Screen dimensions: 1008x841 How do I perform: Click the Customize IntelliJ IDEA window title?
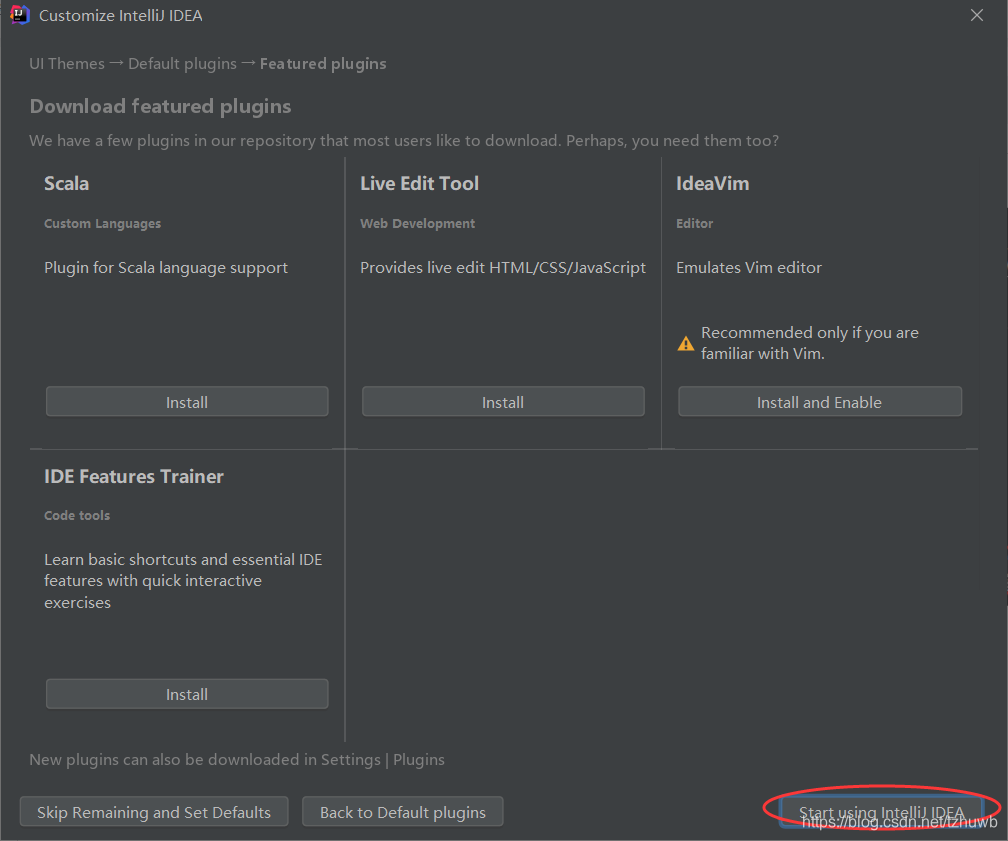(x=121, y=15)
